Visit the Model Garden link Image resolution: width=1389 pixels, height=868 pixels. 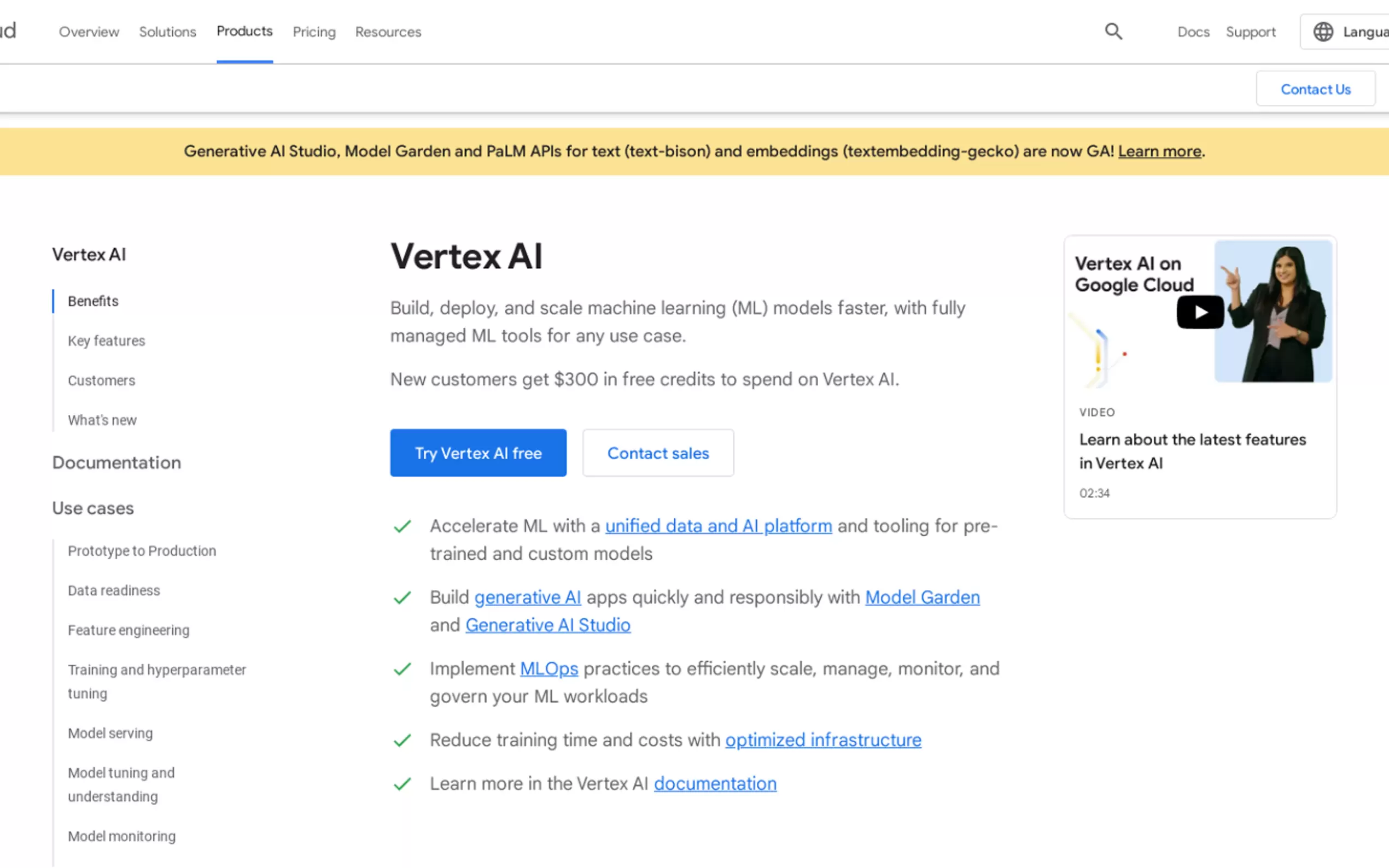pyautogui.click(x=922, y=597)
